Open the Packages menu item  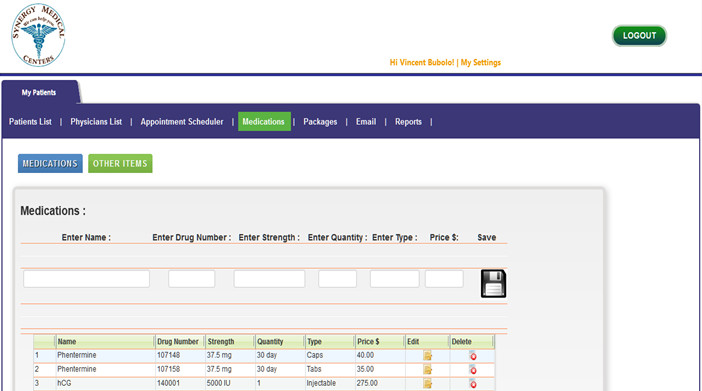point(320,122)
